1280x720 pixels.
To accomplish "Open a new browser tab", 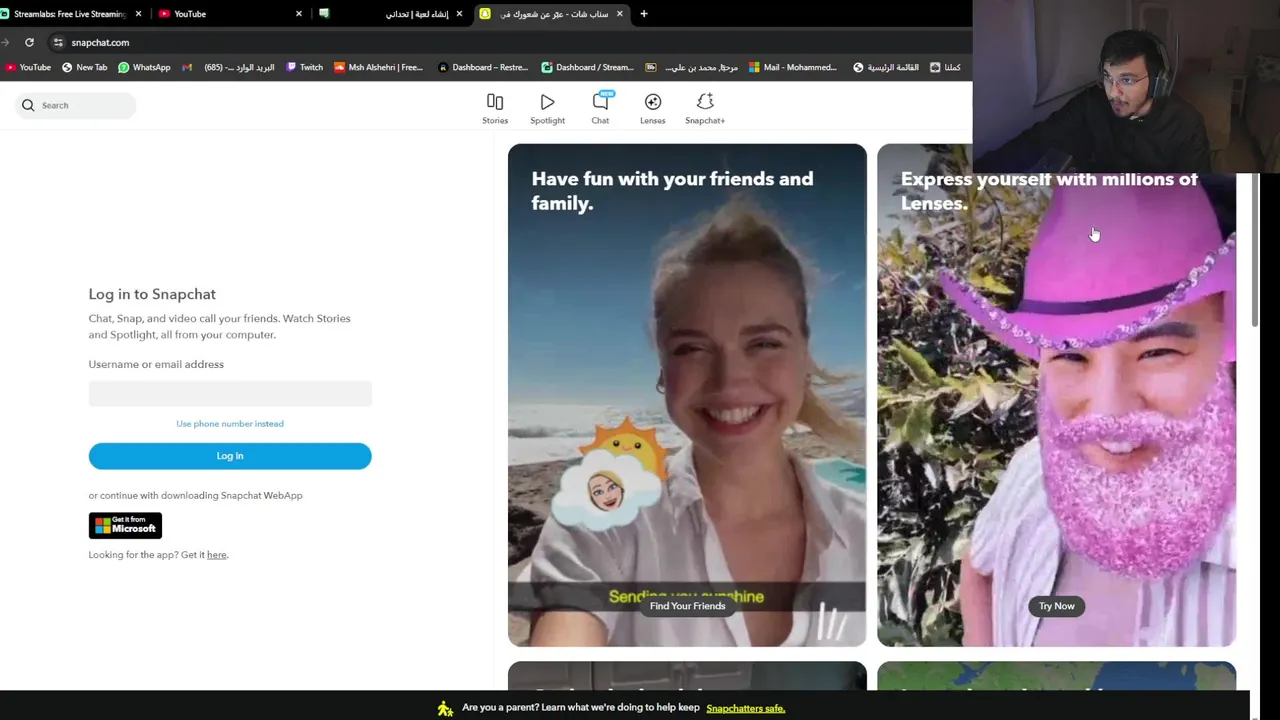I will (644, 14).
